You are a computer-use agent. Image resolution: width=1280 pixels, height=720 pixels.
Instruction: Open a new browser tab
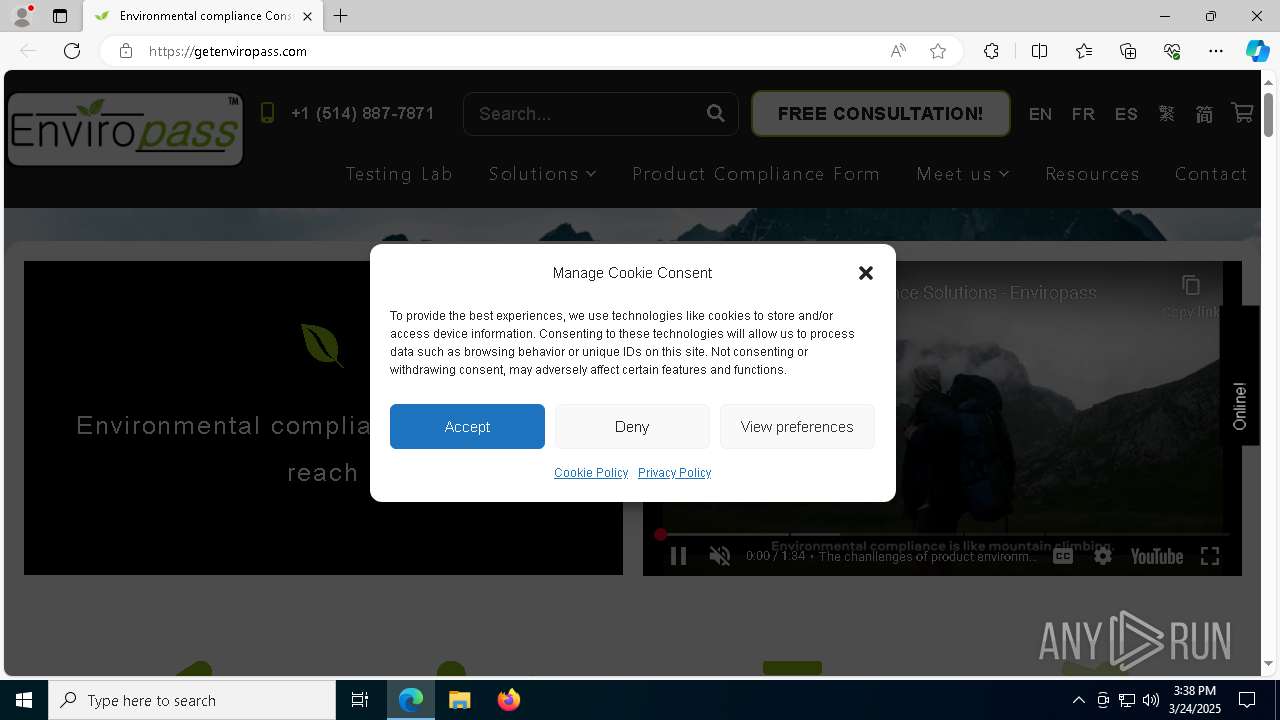(x=341, y=16)
